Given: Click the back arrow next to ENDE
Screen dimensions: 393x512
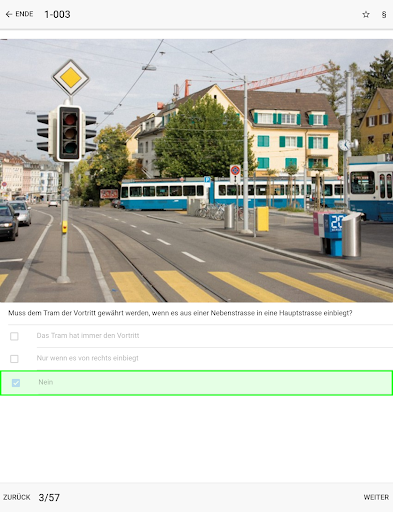Looking at the screenshot, I should (x=9, y=14).
